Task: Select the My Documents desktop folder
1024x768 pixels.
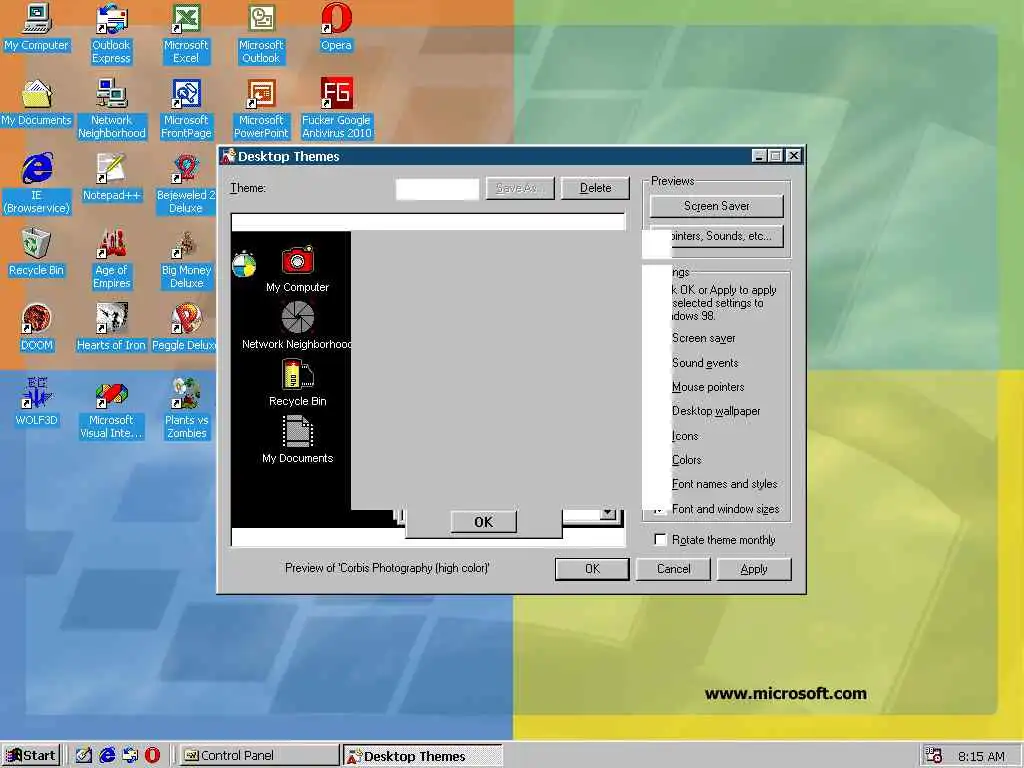Action: (37, 103)
